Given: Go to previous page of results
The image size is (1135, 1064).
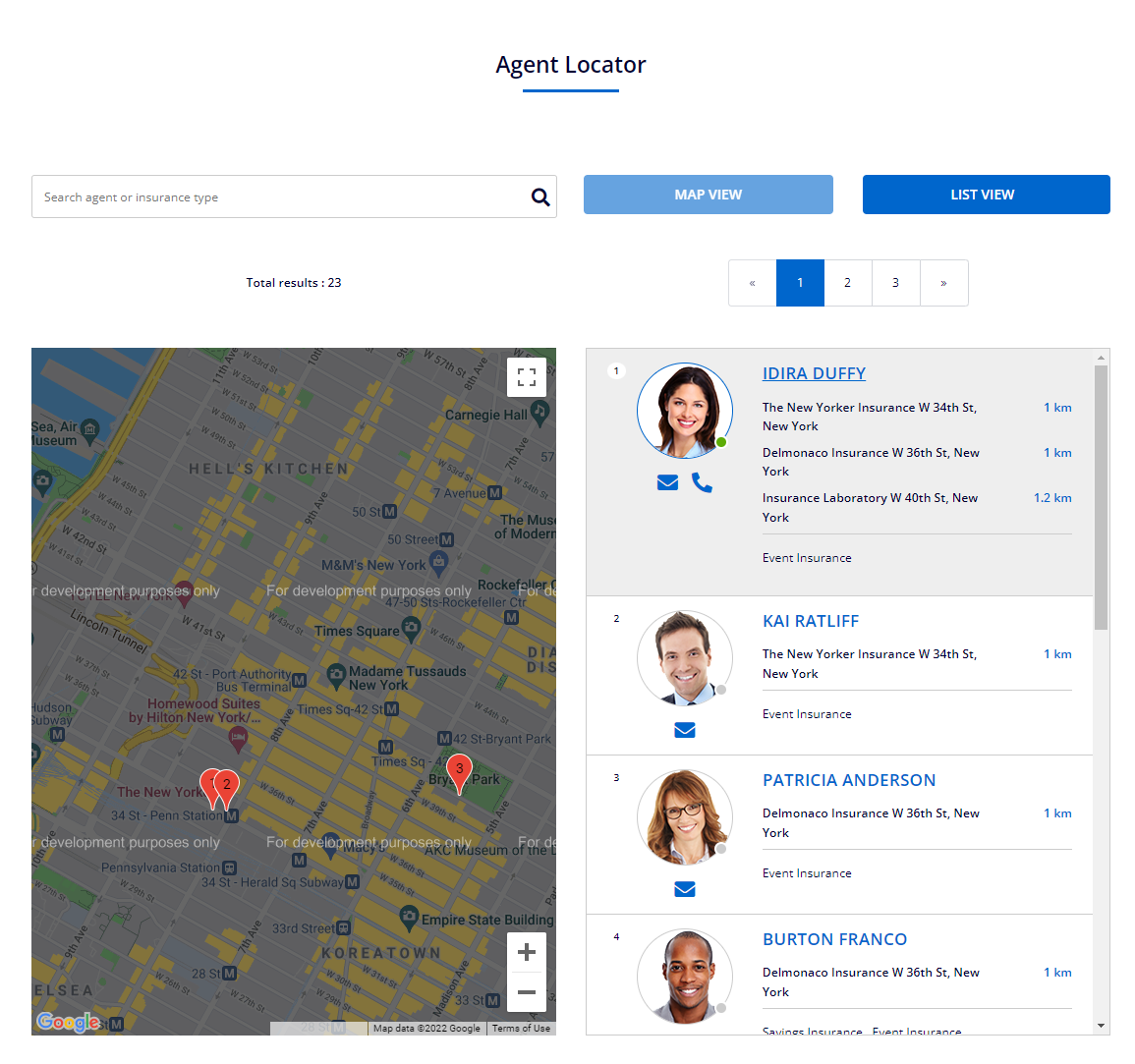Looking at the screenshot, I should click(x=753, y=283).
